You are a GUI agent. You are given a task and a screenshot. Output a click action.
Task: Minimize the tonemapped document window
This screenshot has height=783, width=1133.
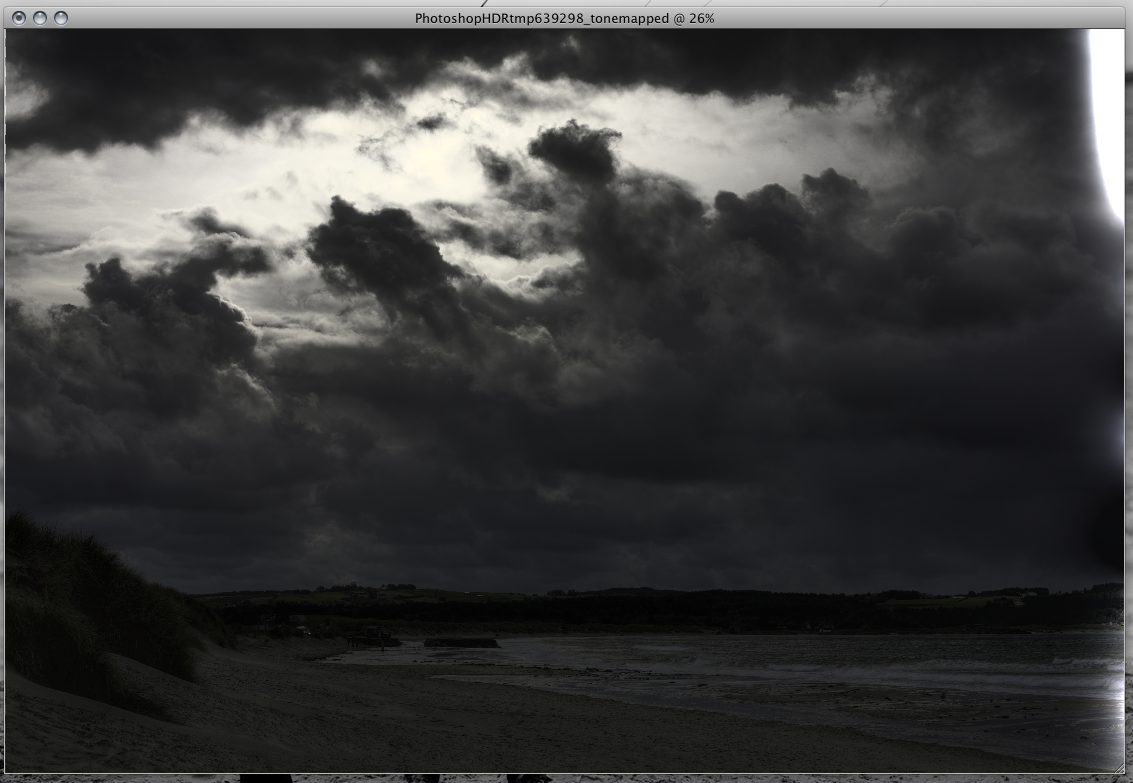pyautogui.click(x=40, y=18)
